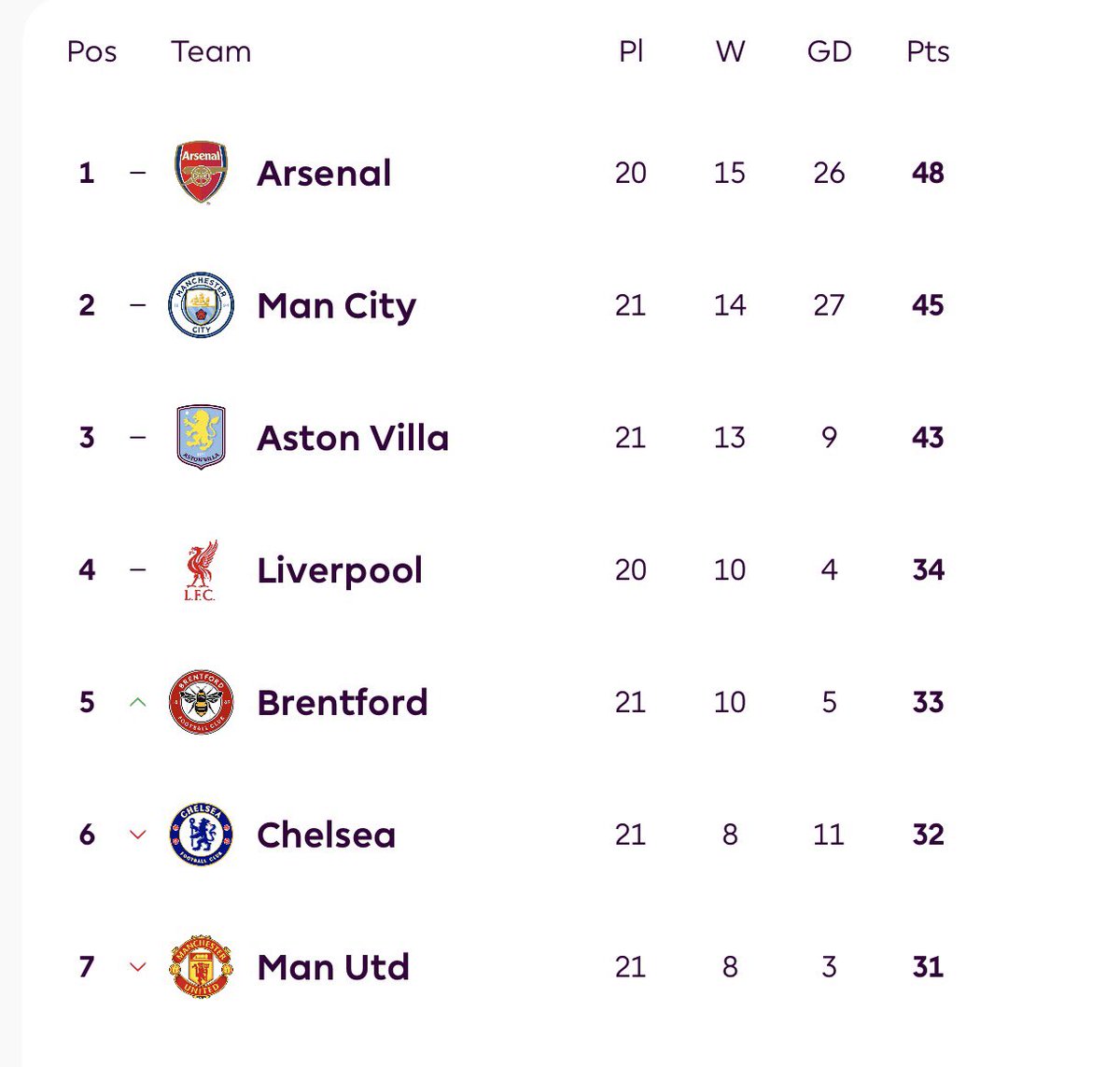Open the Arsenal team name link
This screenshot has width=1120, height=1067.
point(324,174)
